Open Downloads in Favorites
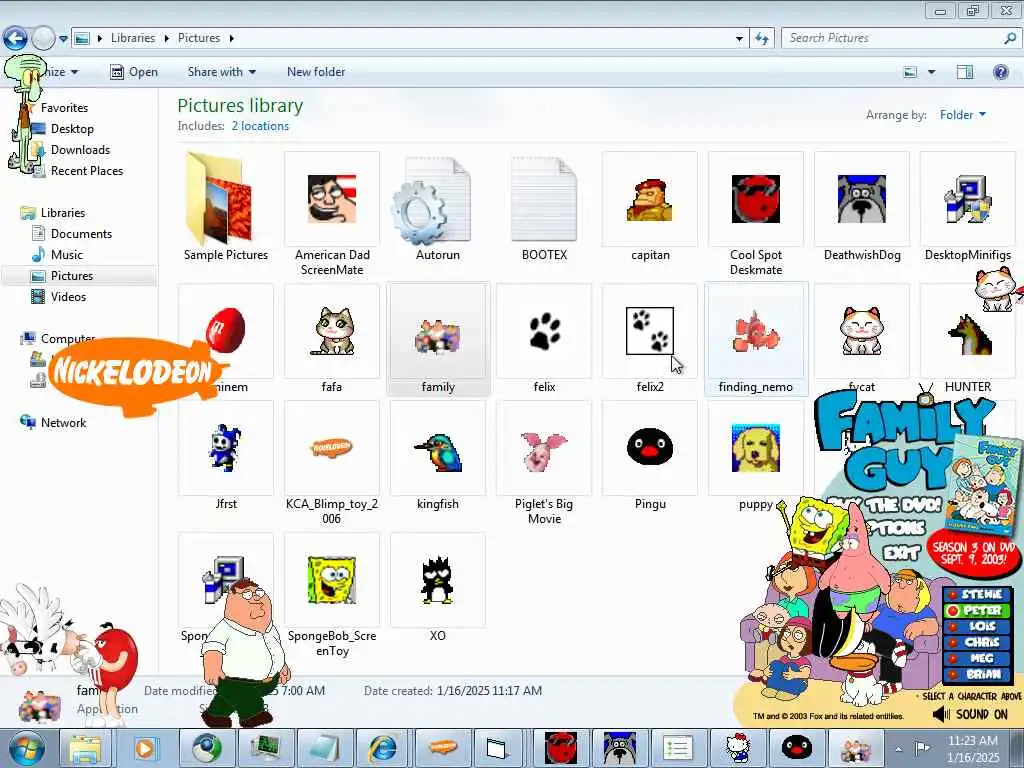1024x768 pixels. 80,150
